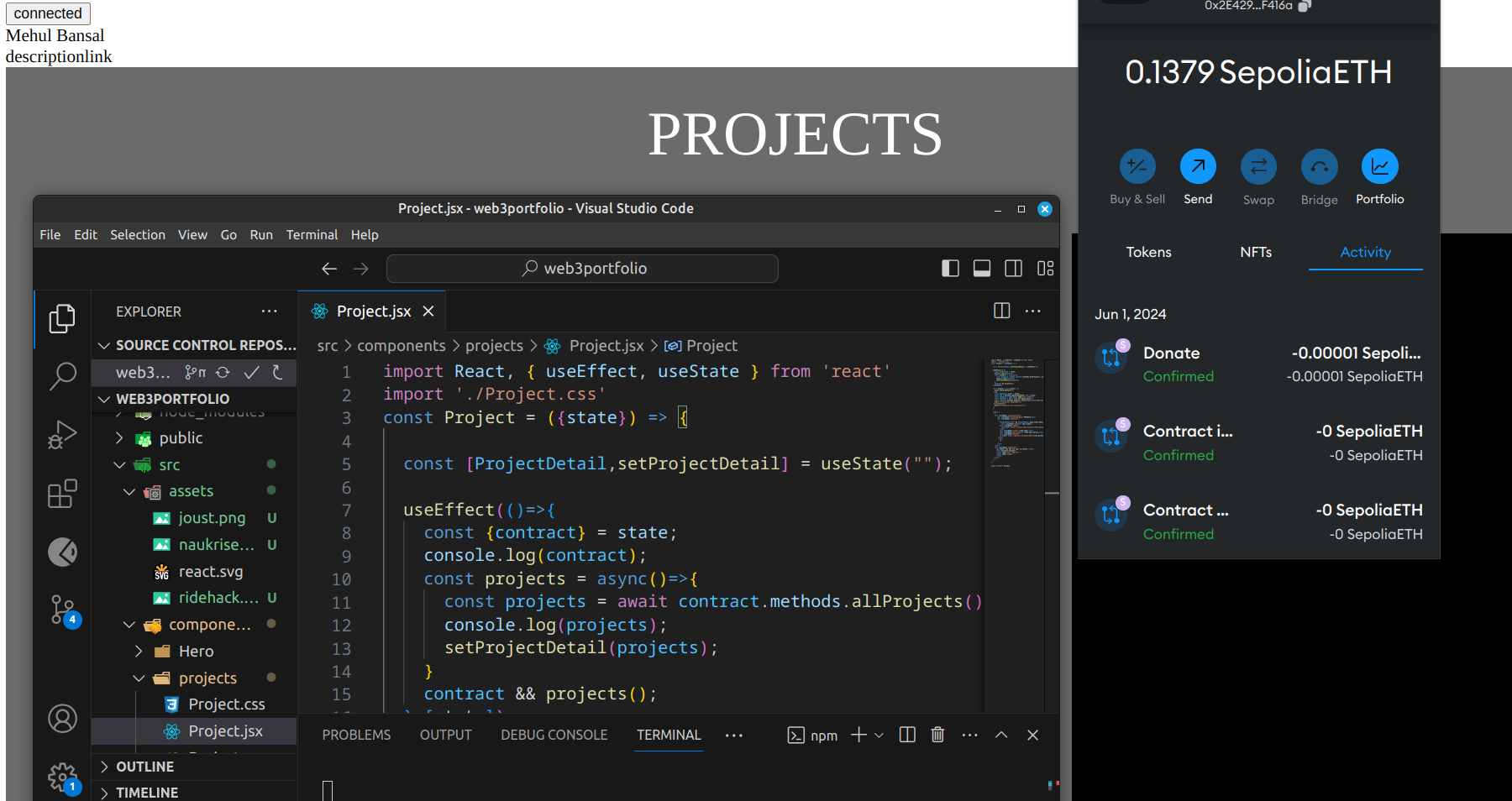Commit using checkmark in repo row
The image size is (1512, 801).
(x=251, y=372)
